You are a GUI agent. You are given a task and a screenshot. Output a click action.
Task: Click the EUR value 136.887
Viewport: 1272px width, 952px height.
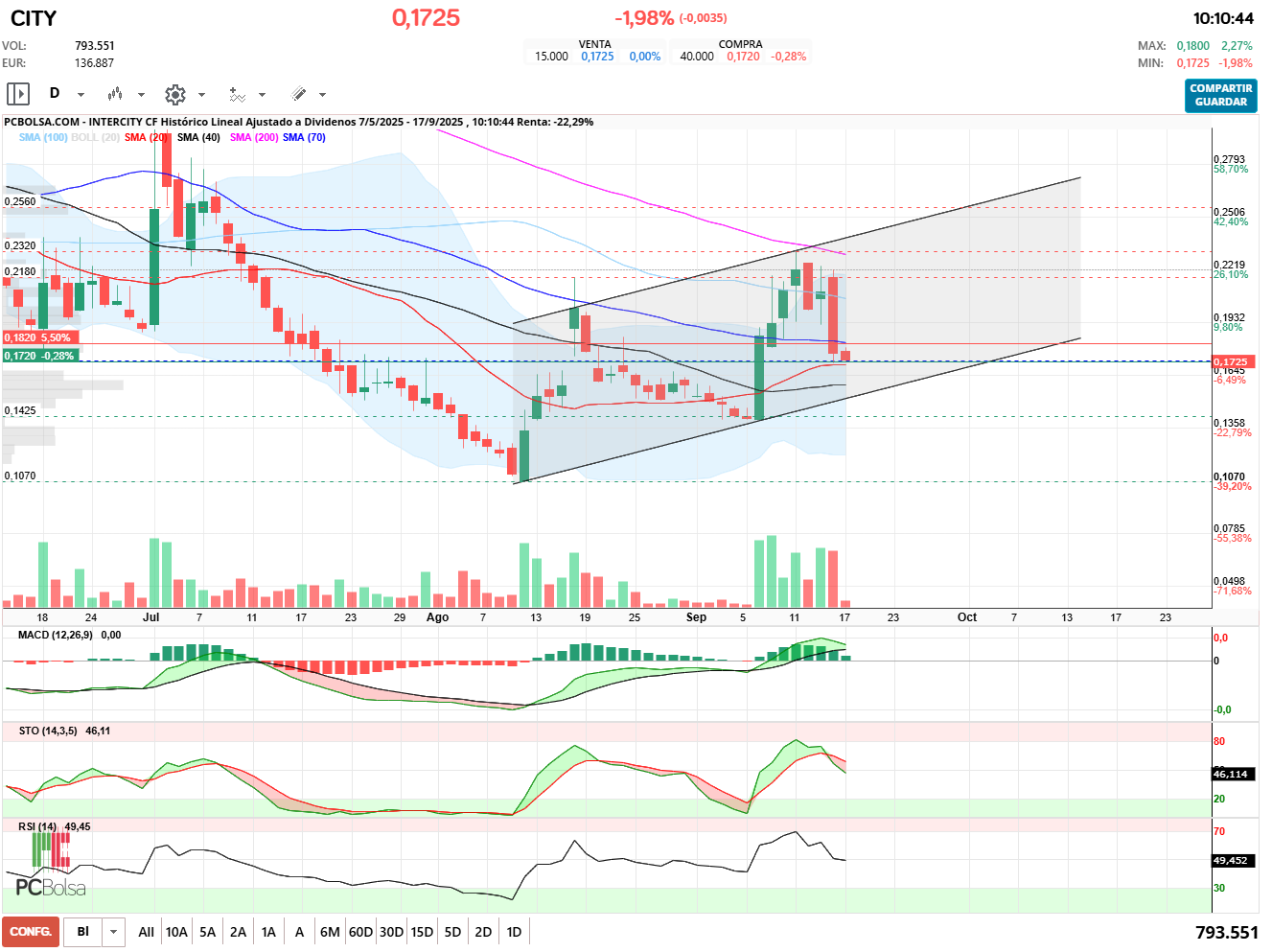[95, 63]
